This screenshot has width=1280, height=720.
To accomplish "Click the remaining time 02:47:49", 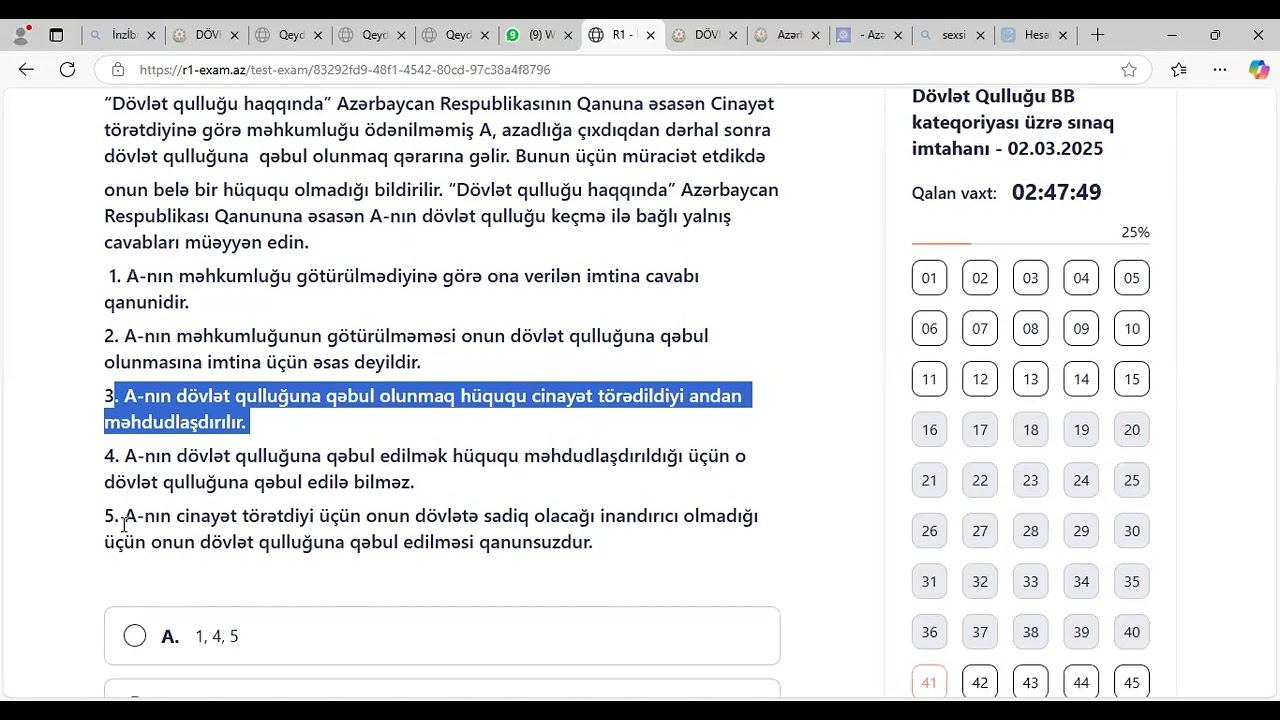I will (1056, 192).
